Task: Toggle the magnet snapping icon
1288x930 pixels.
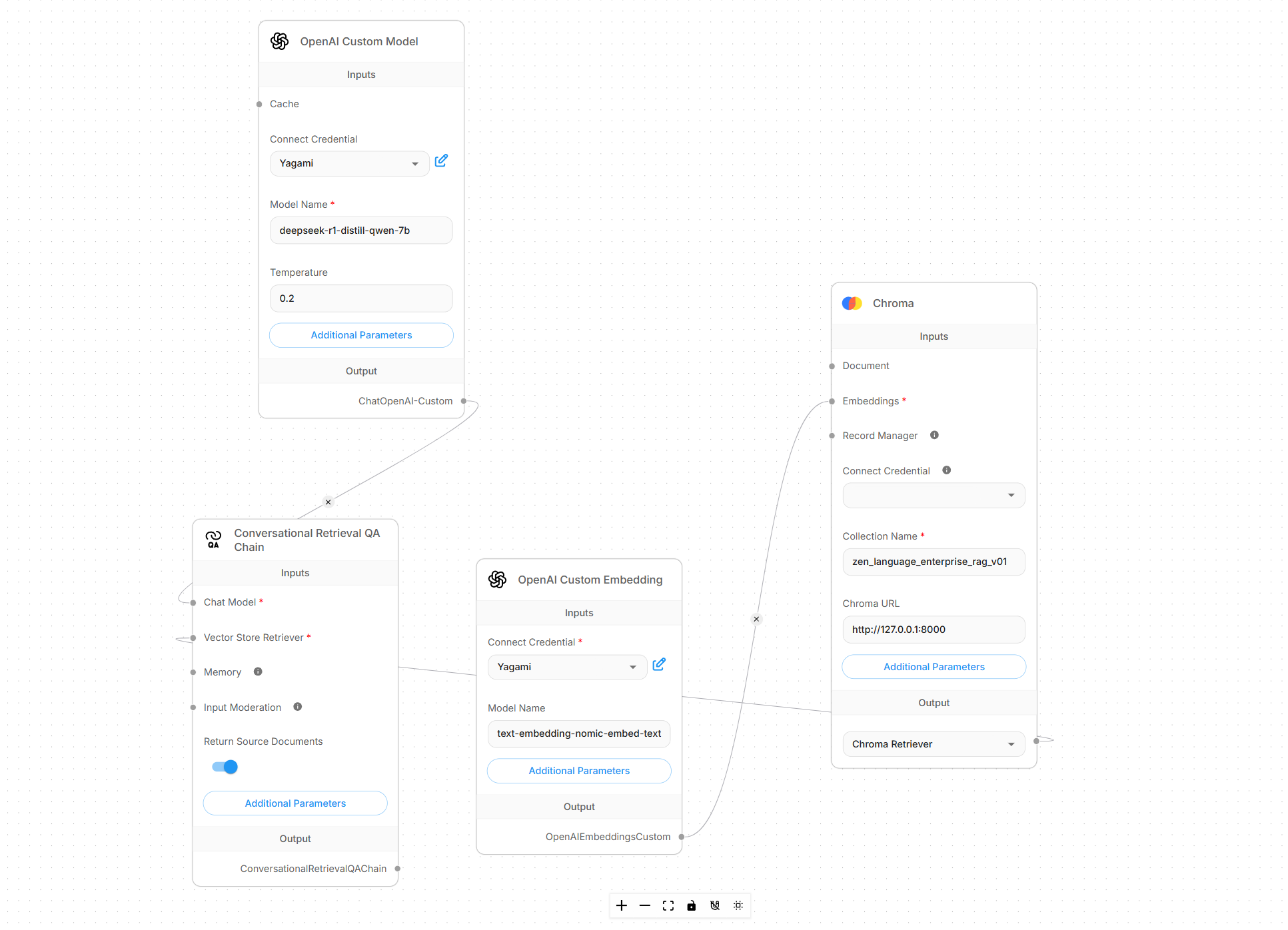Action: (715, 905)
